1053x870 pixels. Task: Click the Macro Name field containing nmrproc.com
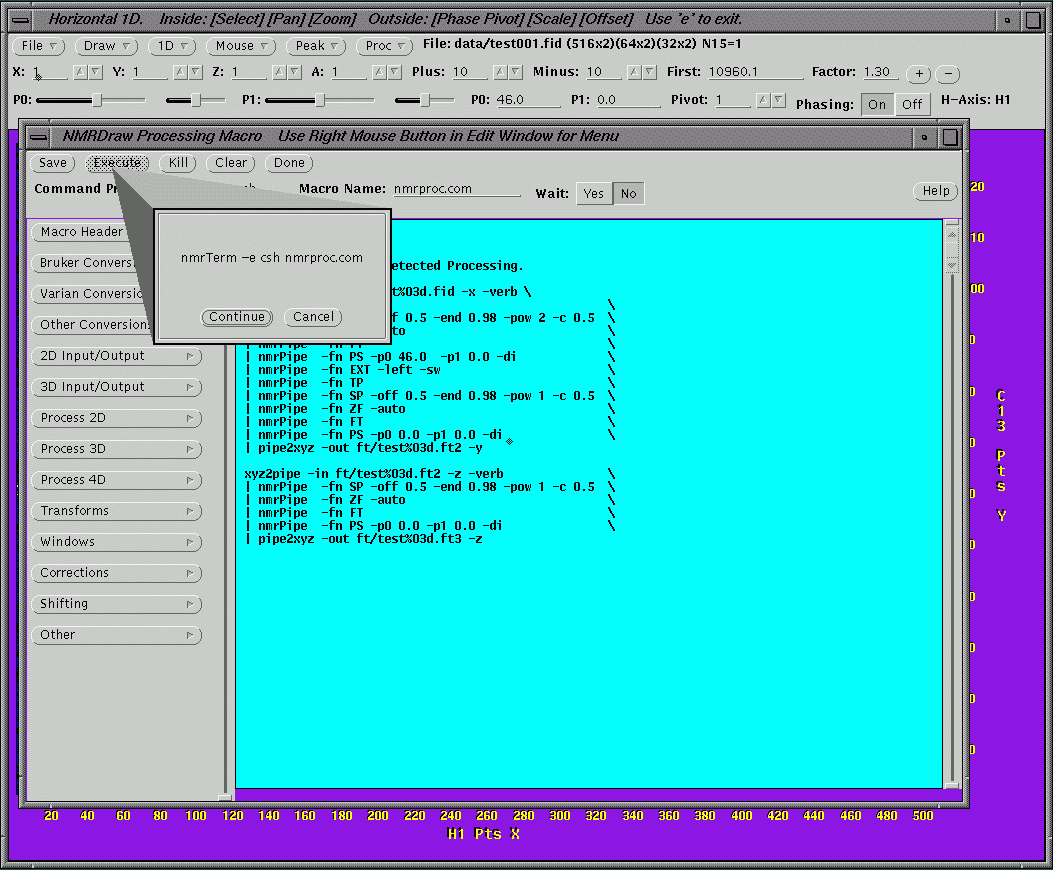coord(457,189)
